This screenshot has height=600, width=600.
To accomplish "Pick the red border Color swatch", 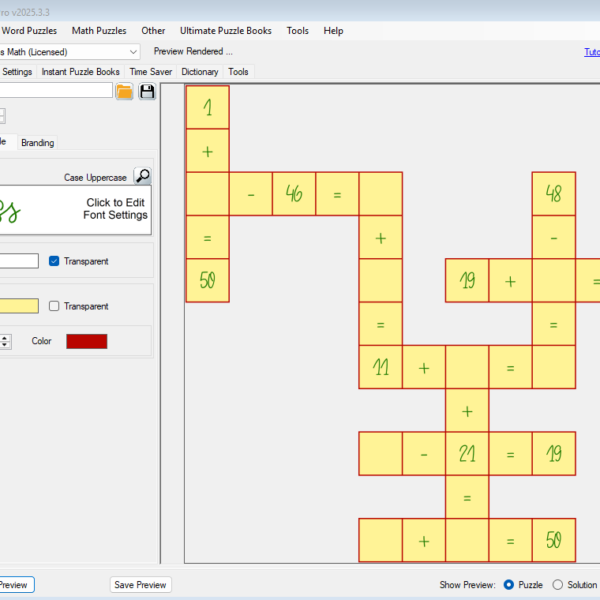I will (x=86, y=341).
